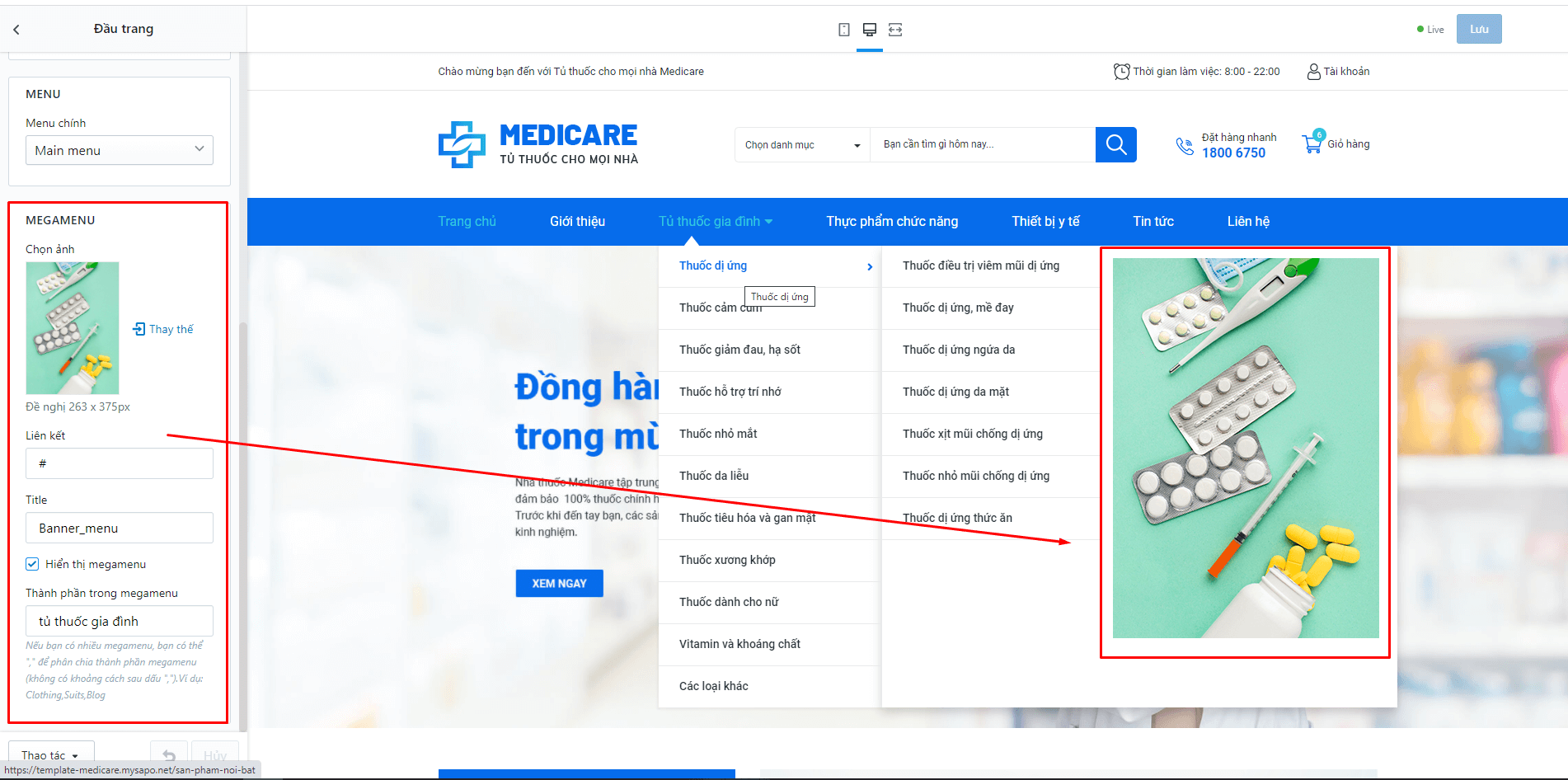1568x780 pixels.
Task: Click the Tài khoản user icon
Action: coord(1314,72)
